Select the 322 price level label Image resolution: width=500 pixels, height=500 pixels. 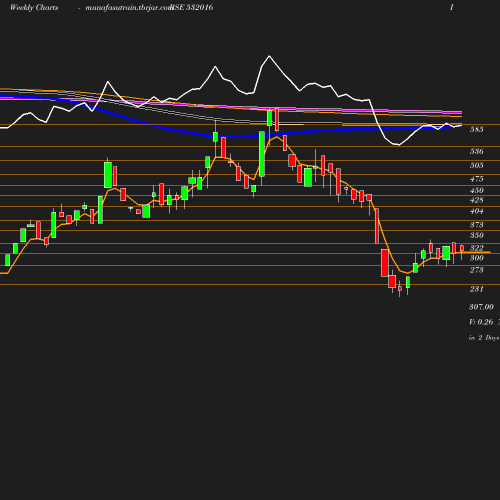click(x=477, y=248)
